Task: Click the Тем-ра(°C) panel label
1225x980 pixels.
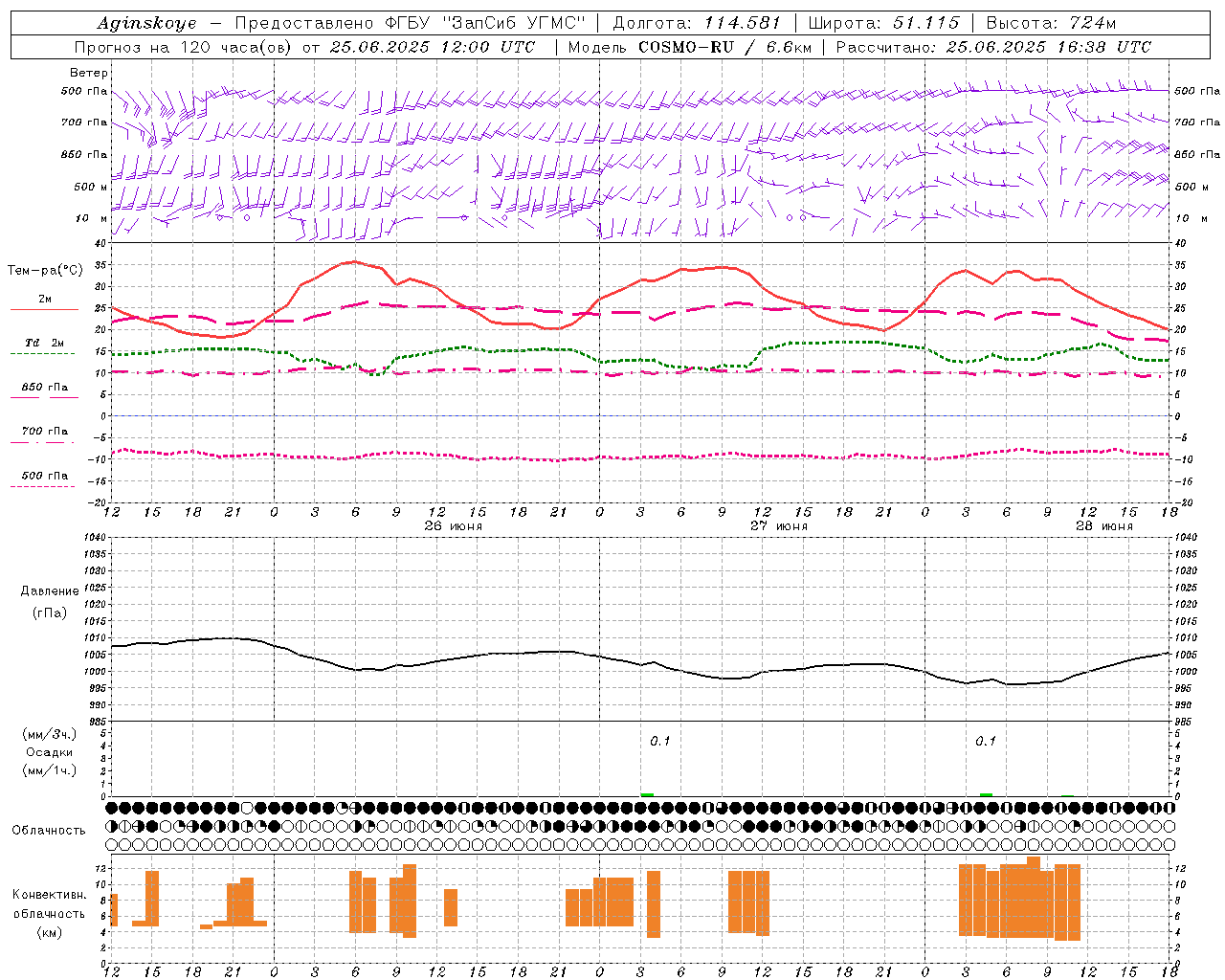Action: click(45, 271)
